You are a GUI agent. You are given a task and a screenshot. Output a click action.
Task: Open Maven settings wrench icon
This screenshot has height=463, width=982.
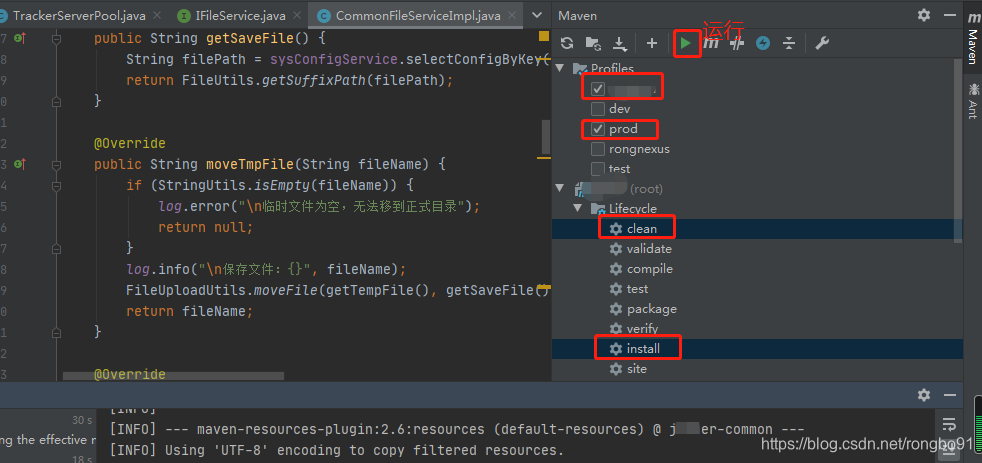822,43
